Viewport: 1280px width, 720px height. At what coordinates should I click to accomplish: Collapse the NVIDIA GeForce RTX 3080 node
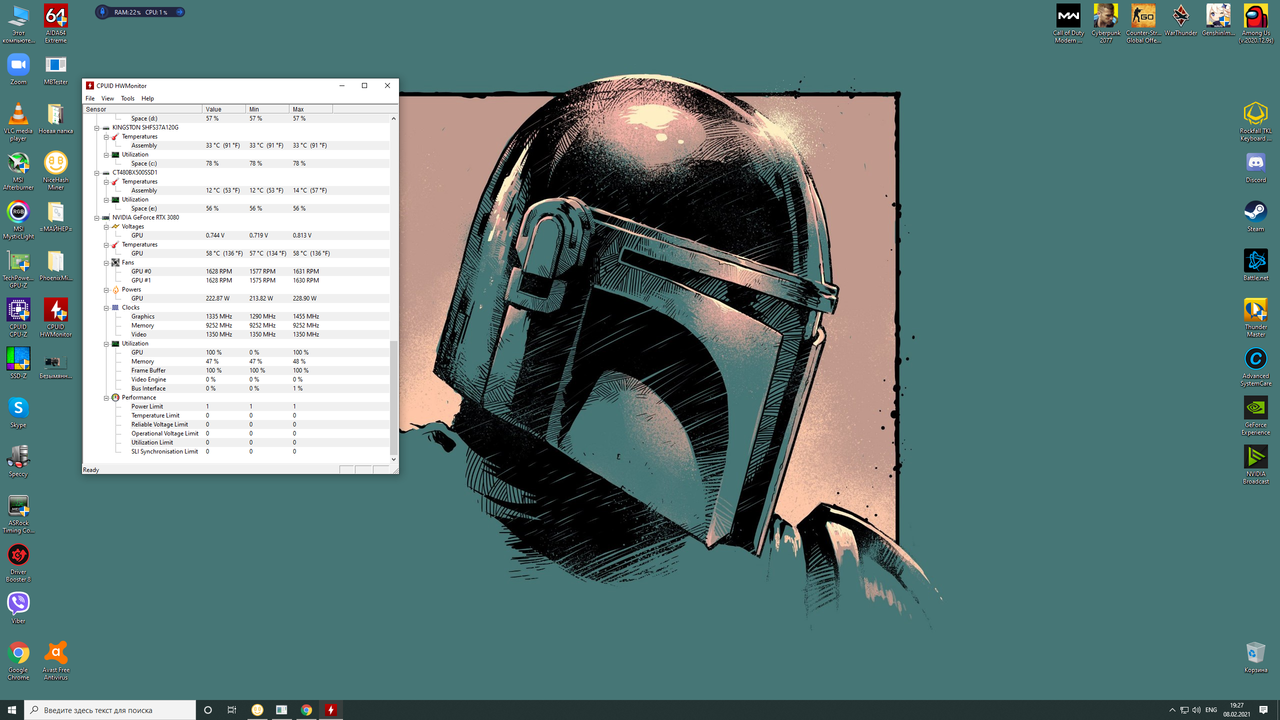click(97, 218)
